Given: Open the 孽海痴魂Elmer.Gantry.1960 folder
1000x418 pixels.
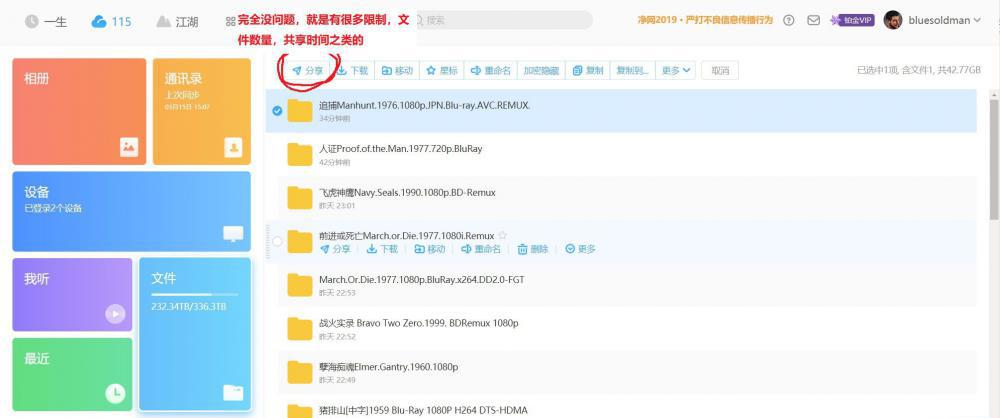Looking at the screenshot, I should tap(388, 367).
